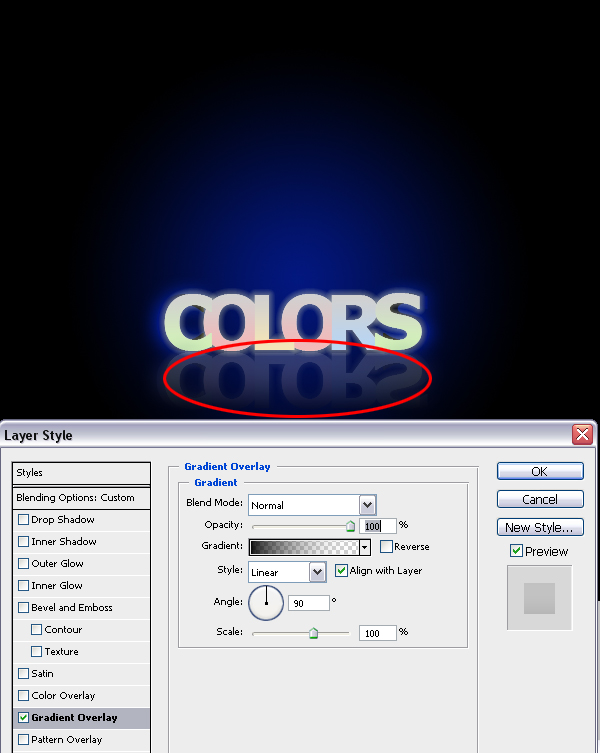
Task: Uncheck Align with Layer
Action: pyautogui.click(x=341, y=571)
